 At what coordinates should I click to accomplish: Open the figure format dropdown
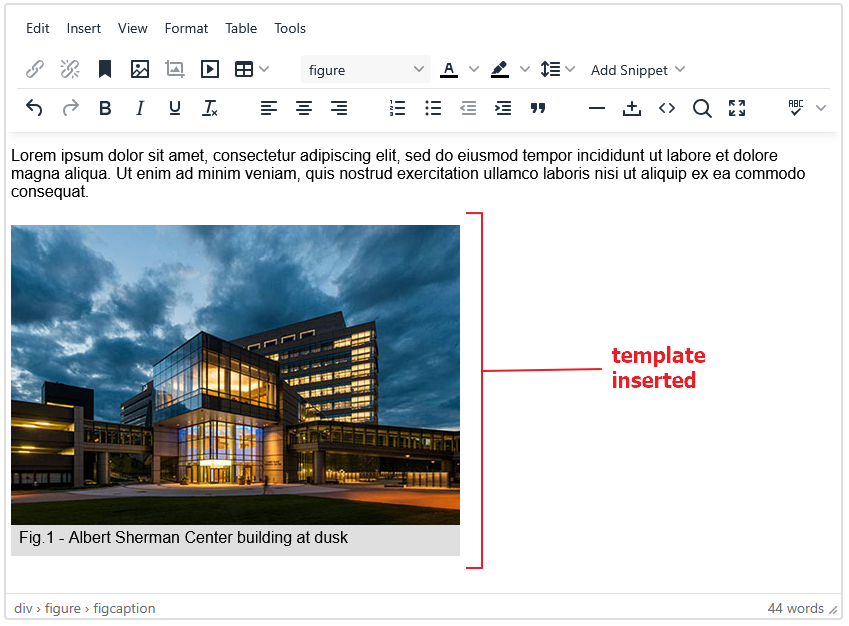click(365, 70)
